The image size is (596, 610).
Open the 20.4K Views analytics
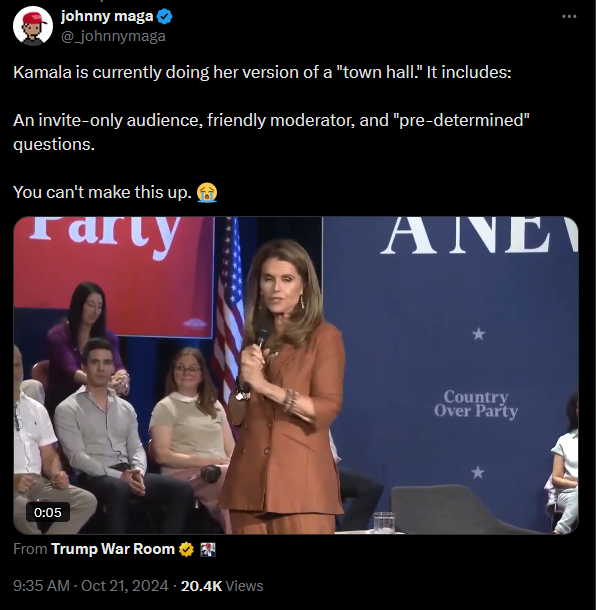pyautogui.click(x=222, y=585)
